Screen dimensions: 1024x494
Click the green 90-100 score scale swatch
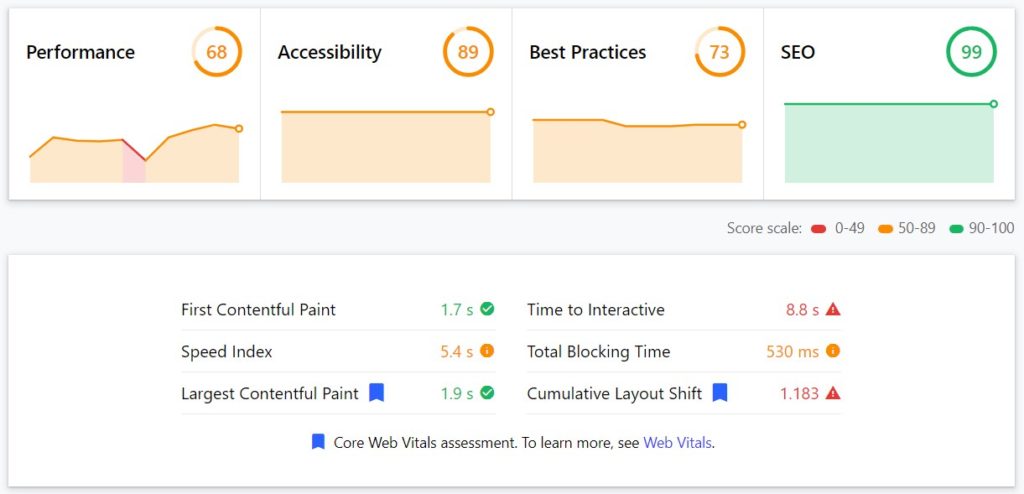click(x=956, y=229)
